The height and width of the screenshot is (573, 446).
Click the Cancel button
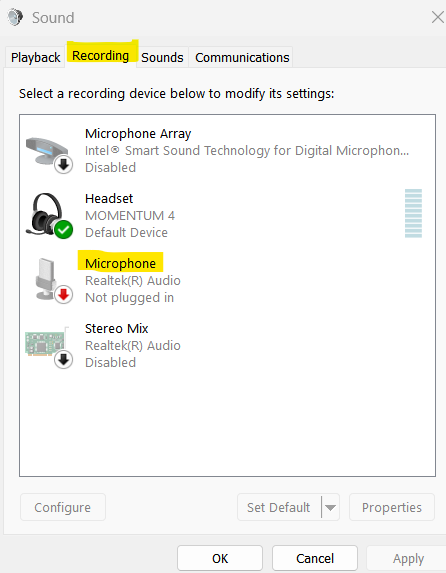tap(315, 558)
